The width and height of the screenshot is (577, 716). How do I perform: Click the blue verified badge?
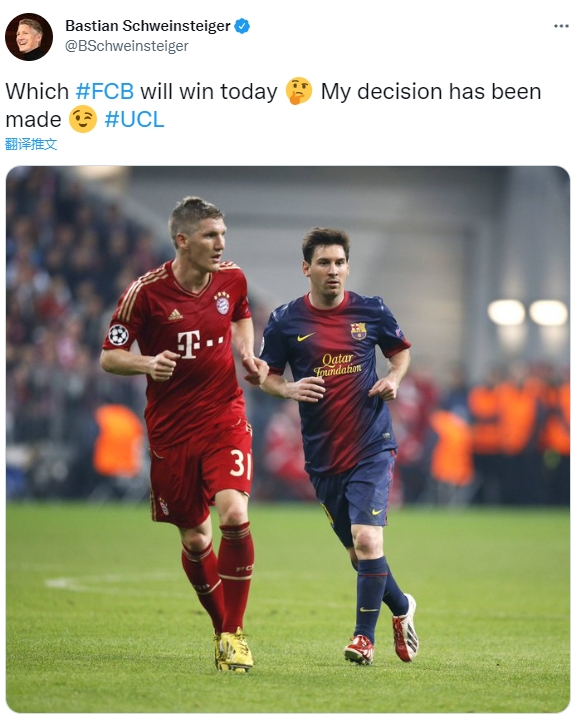[x=242, y=26]
